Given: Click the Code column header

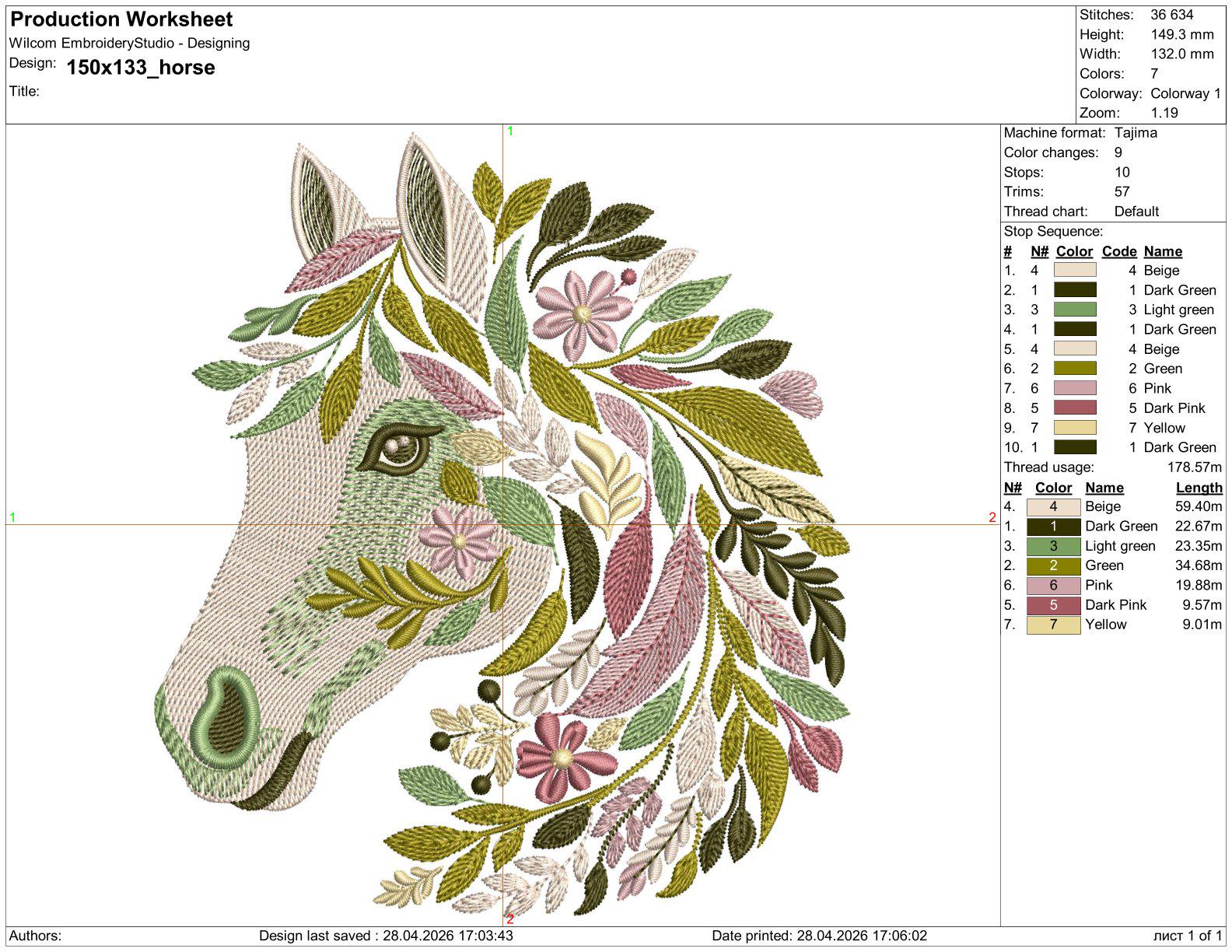Looking at the screenshot, I should pos(1119,251).
